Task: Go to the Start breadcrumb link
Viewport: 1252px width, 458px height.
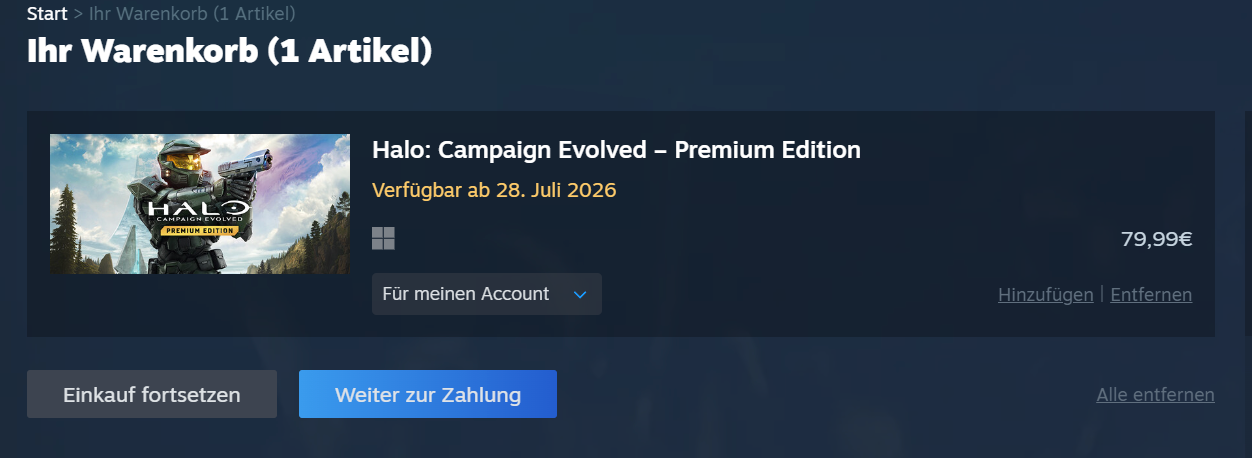Action: 47,14
